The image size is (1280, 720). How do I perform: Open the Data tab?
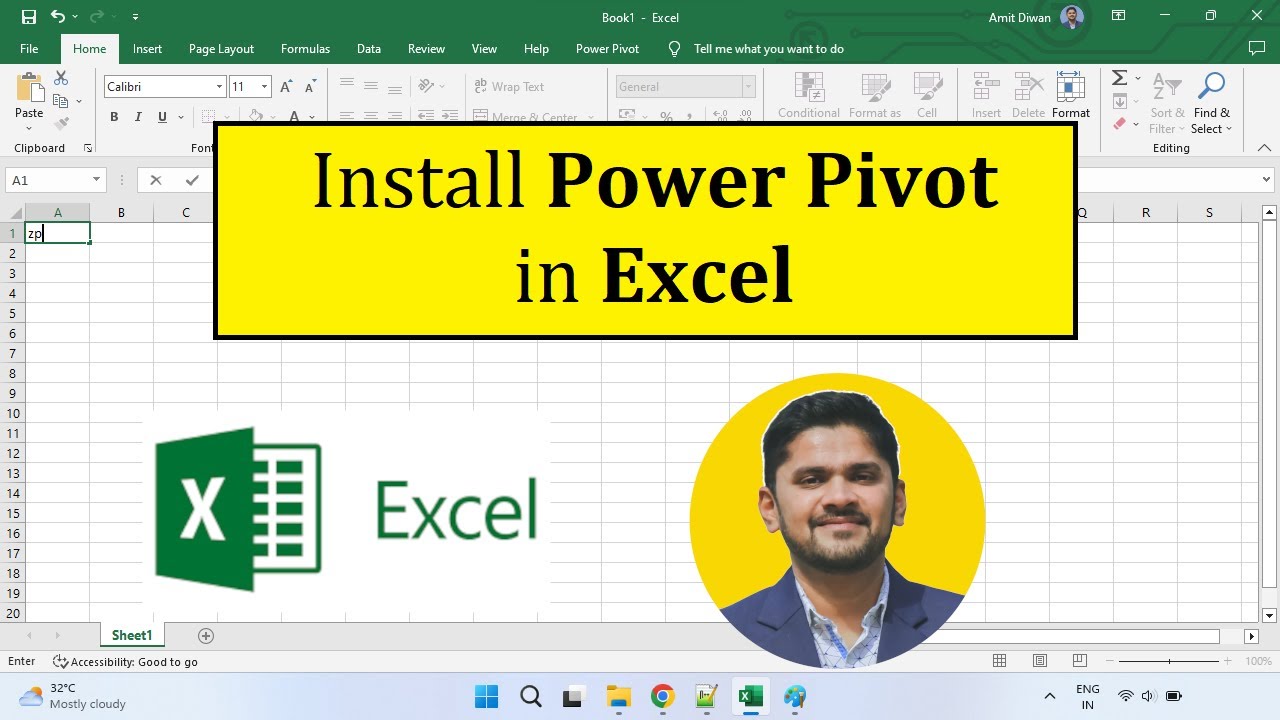tap(369, 49)
